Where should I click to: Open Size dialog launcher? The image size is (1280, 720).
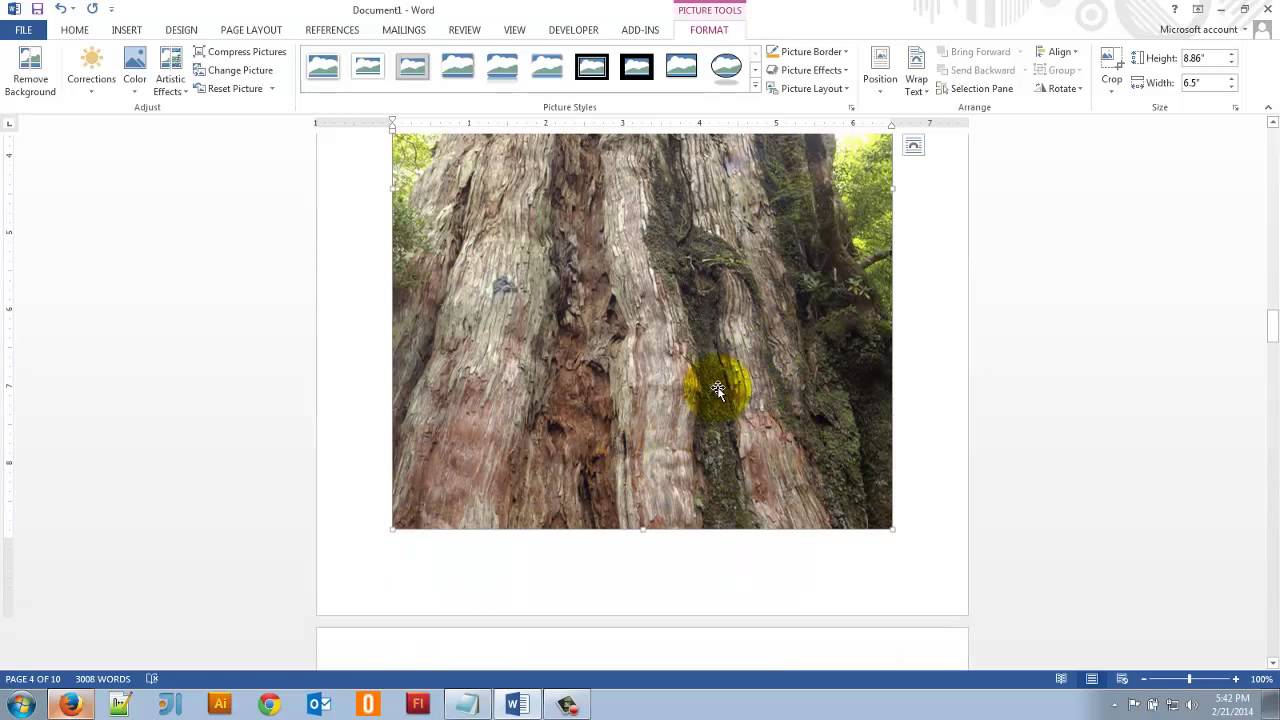tap(1235, 107)
